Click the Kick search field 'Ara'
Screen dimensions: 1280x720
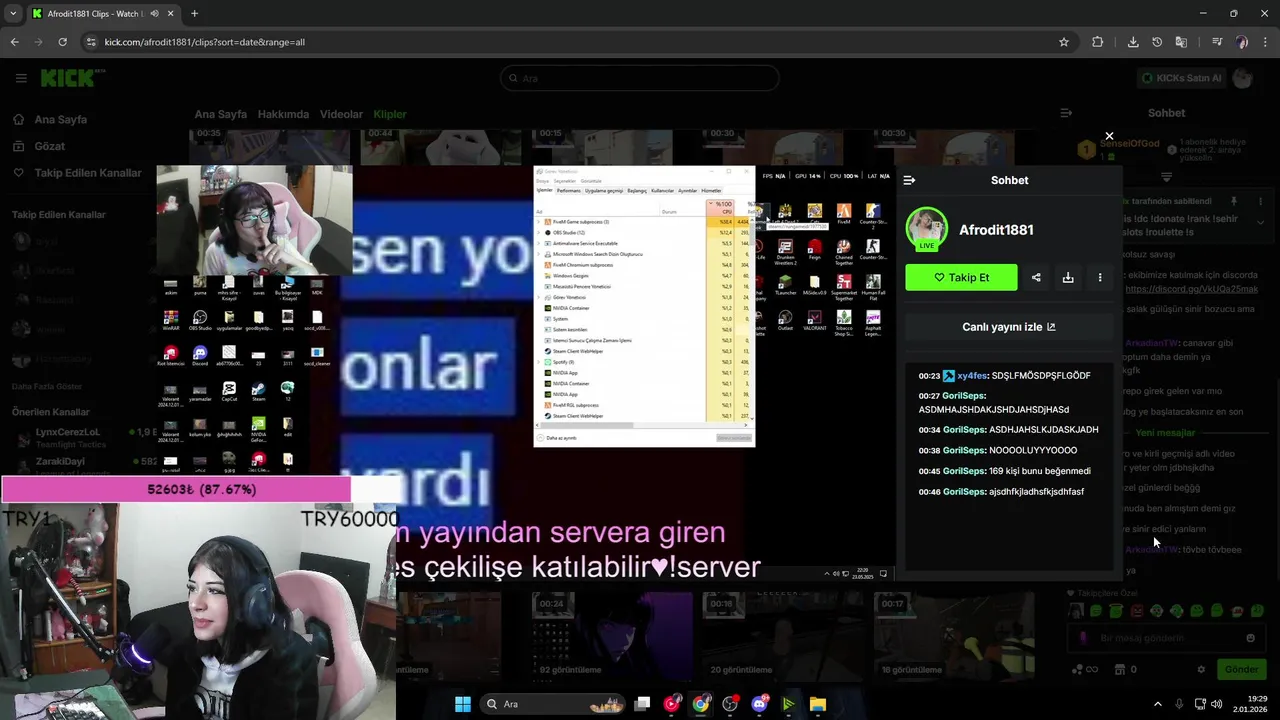pyautogui.click(x=640, y=78)
